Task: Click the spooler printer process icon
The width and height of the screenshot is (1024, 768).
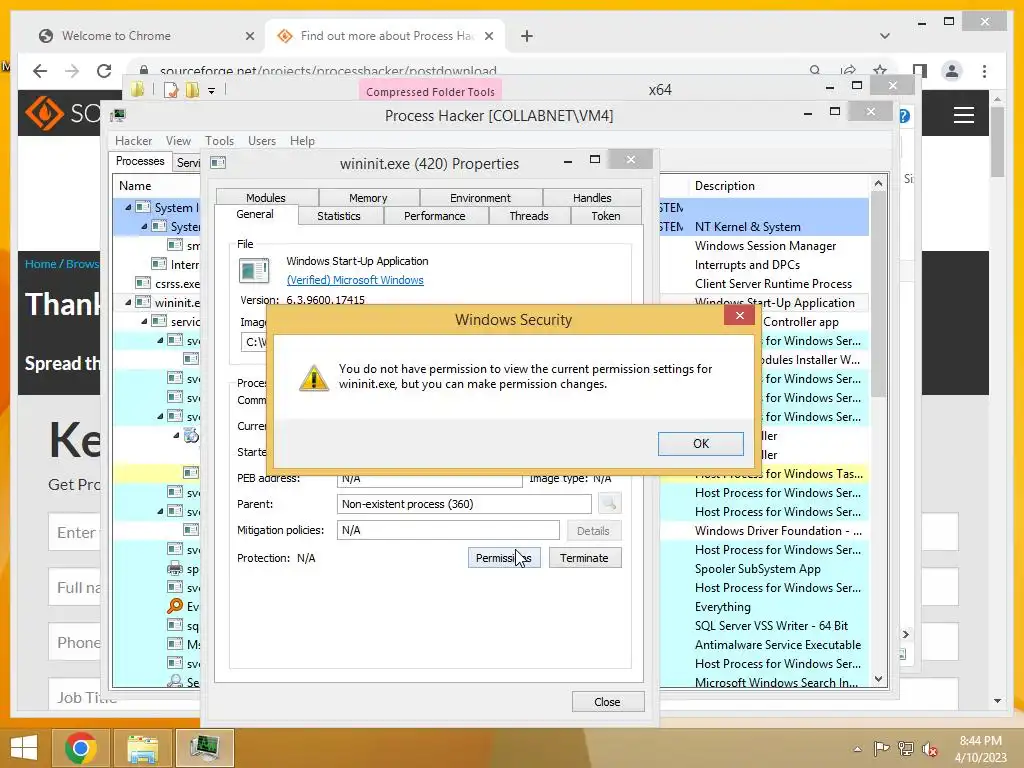Action: [175, 568]
